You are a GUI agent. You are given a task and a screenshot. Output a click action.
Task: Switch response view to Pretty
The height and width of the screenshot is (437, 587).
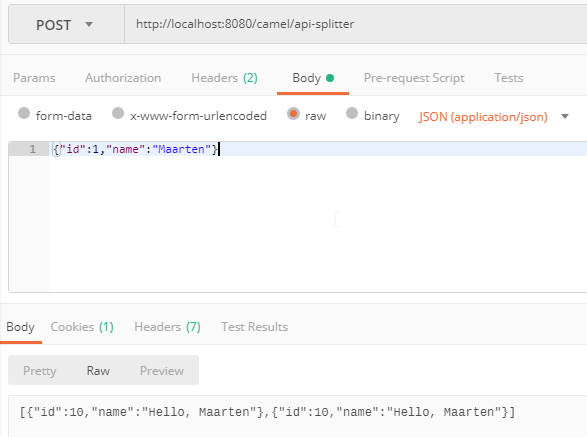pyautogui.click(x=40, y=371)
